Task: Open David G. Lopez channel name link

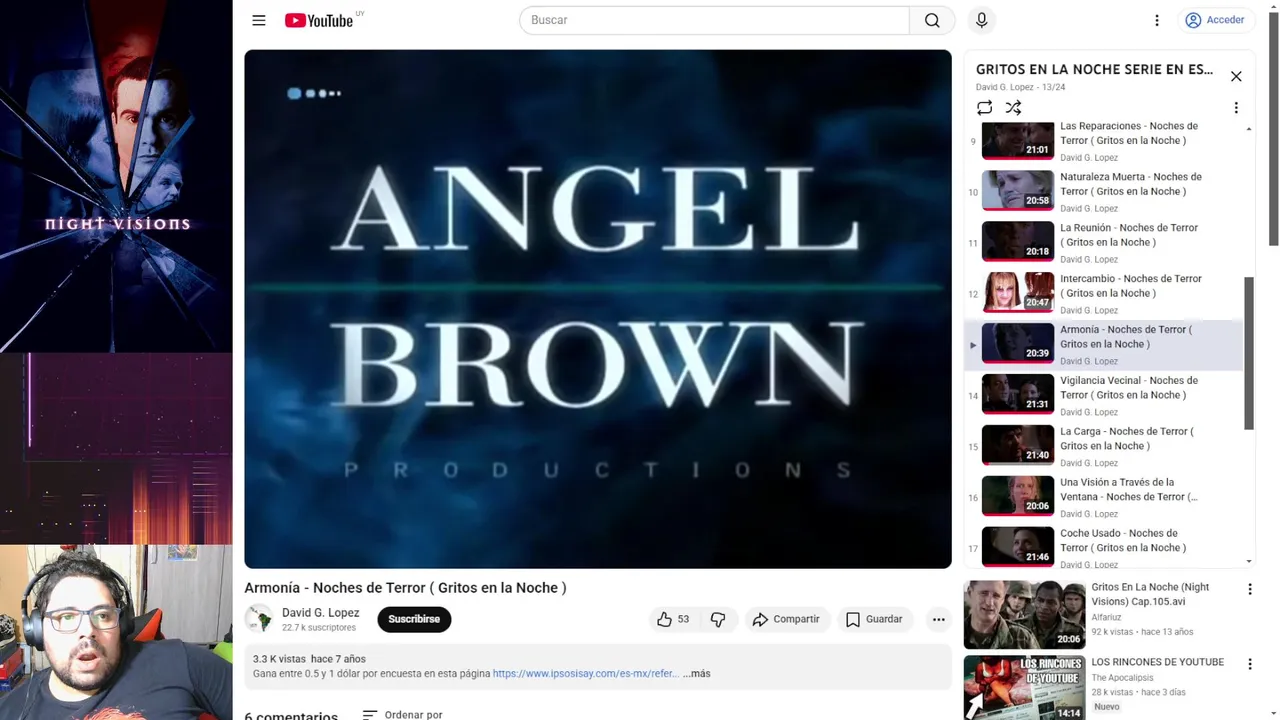Action: [x=320, y=613]
